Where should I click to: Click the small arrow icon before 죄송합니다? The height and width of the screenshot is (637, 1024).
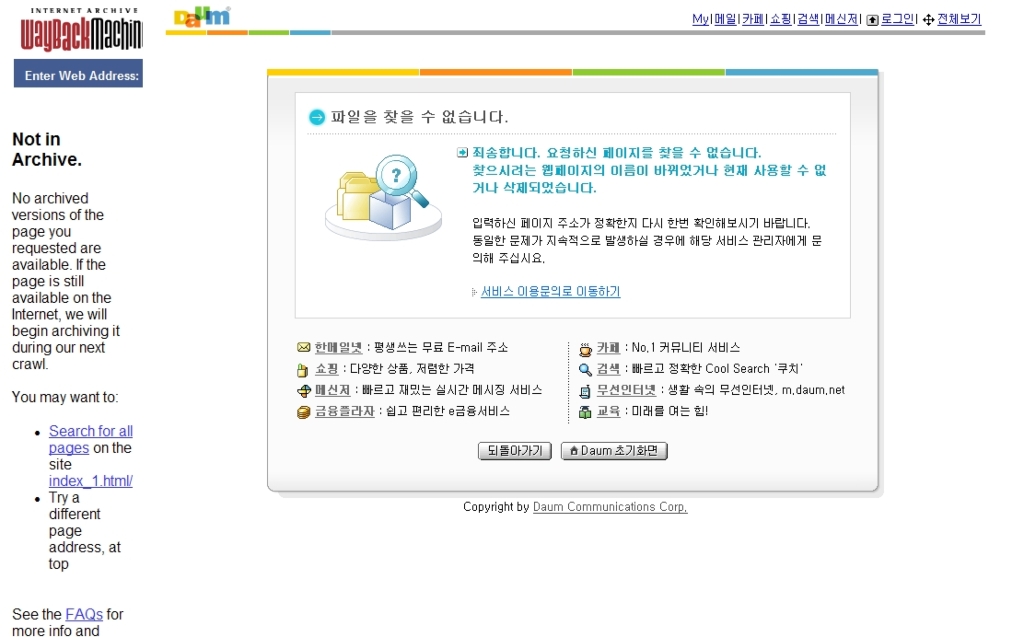click(462, 153)
